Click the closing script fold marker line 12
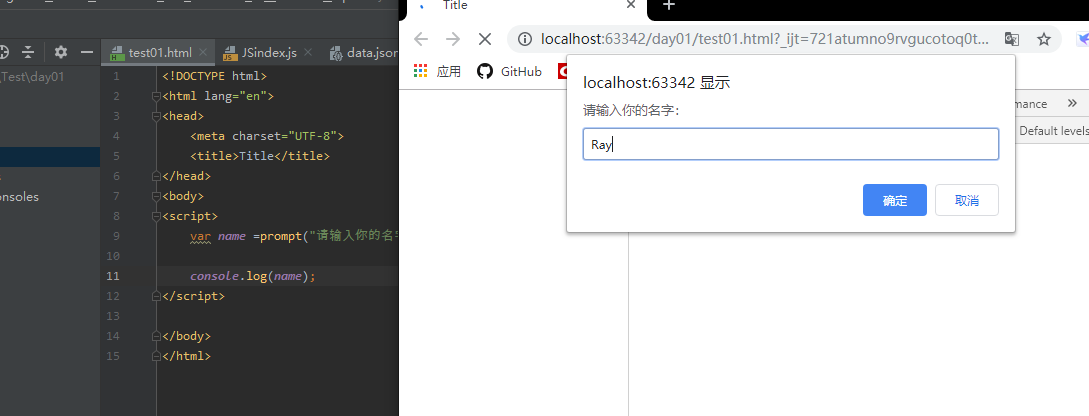 click(x=156, y=296)
